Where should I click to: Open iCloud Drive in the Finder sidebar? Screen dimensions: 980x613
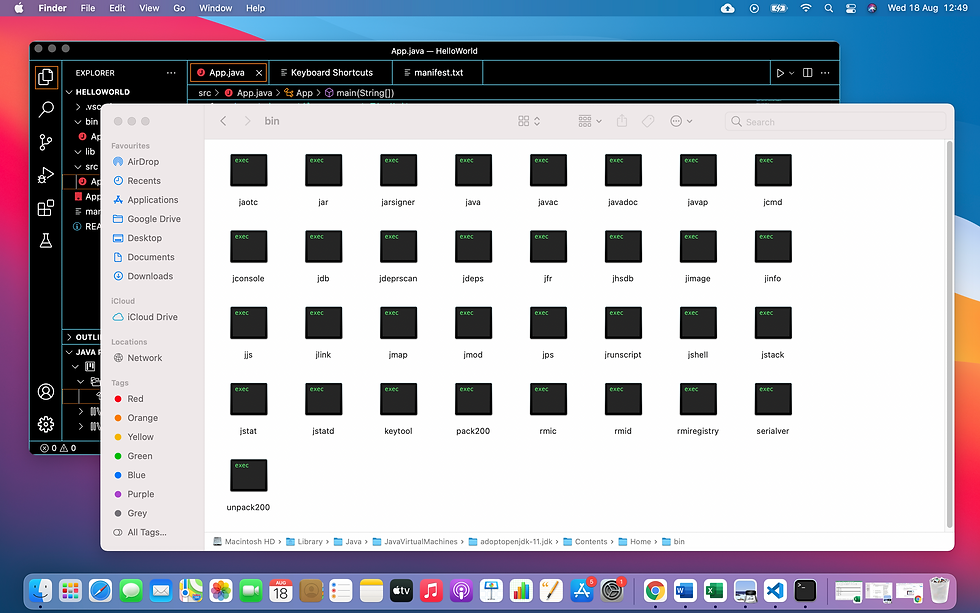tap(152, 317)
